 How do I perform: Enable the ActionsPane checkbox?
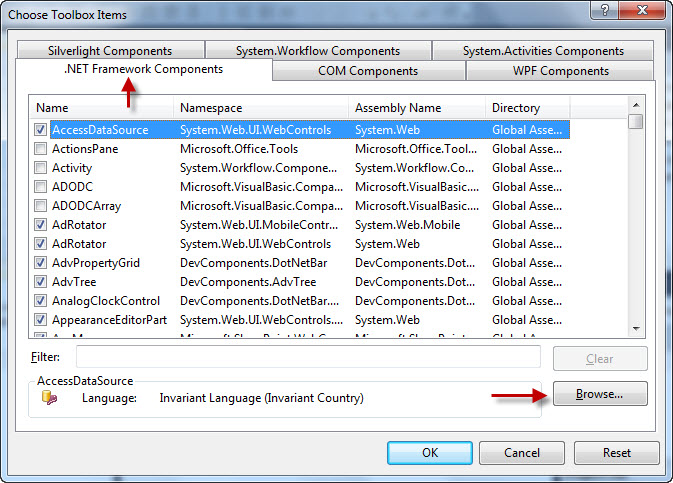40,149
